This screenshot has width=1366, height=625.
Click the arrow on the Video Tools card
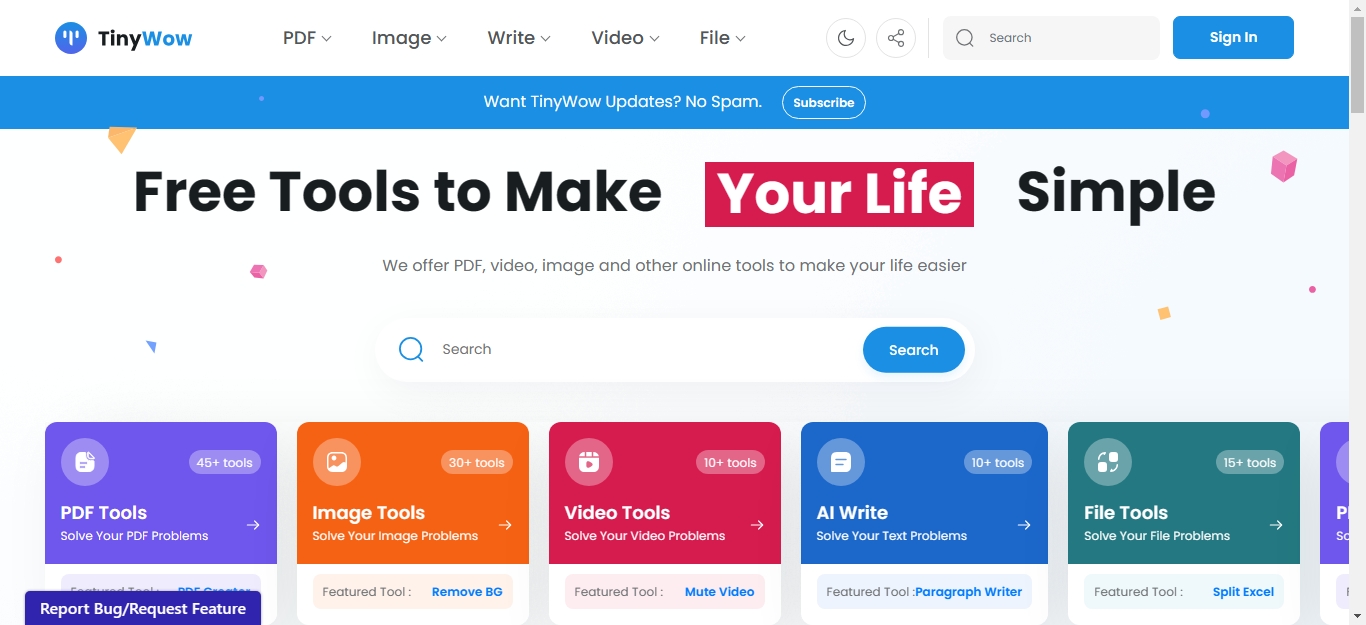pos(757,525)
